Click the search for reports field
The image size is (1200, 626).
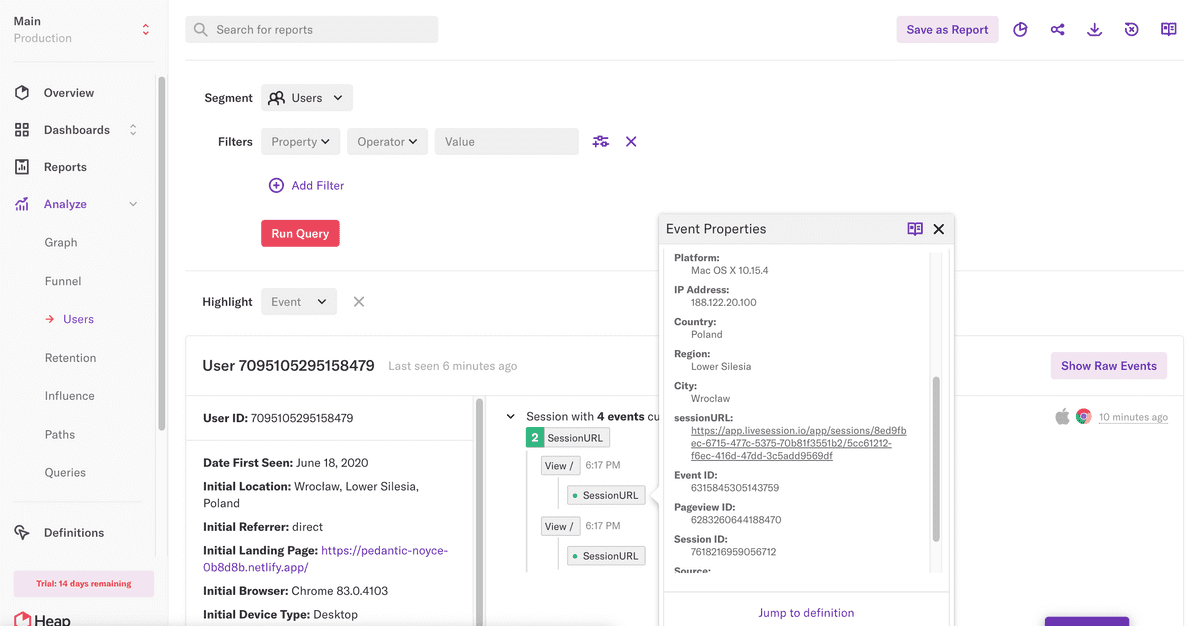[311, 29]
